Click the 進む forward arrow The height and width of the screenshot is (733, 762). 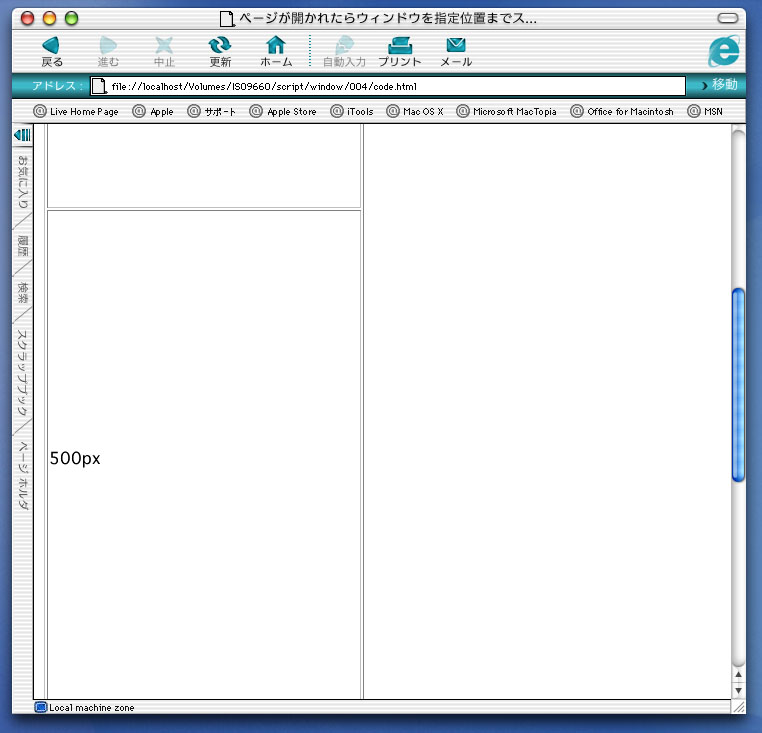pos(108,51)
